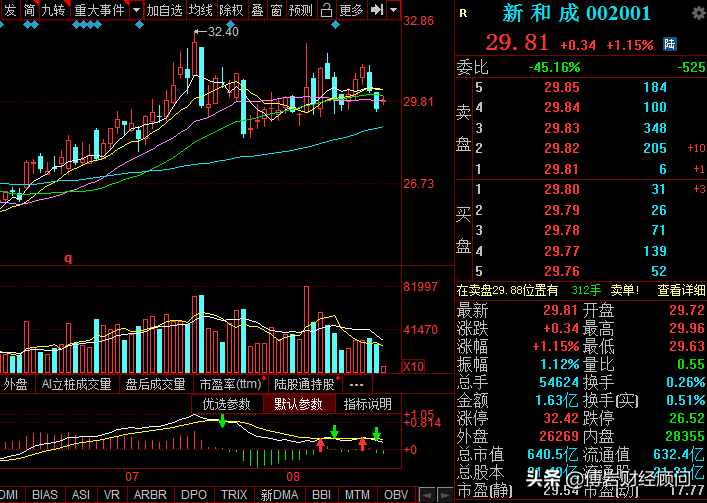Switch to the 盘后成交量 tab
The width and height of the screenshot is (707, 503).
click(155, 384)
